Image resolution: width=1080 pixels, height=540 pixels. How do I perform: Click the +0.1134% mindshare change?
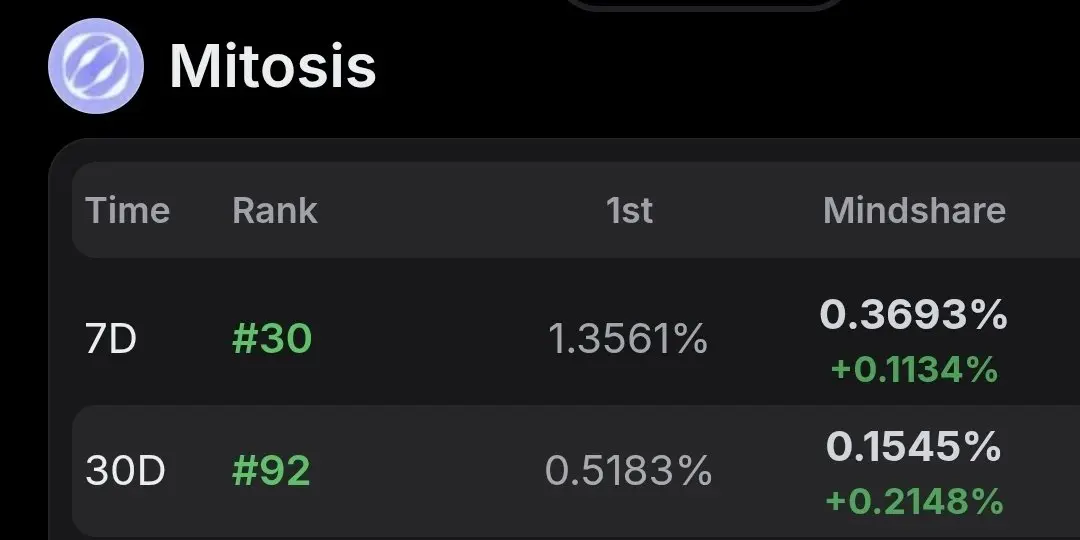pos(914,369)
